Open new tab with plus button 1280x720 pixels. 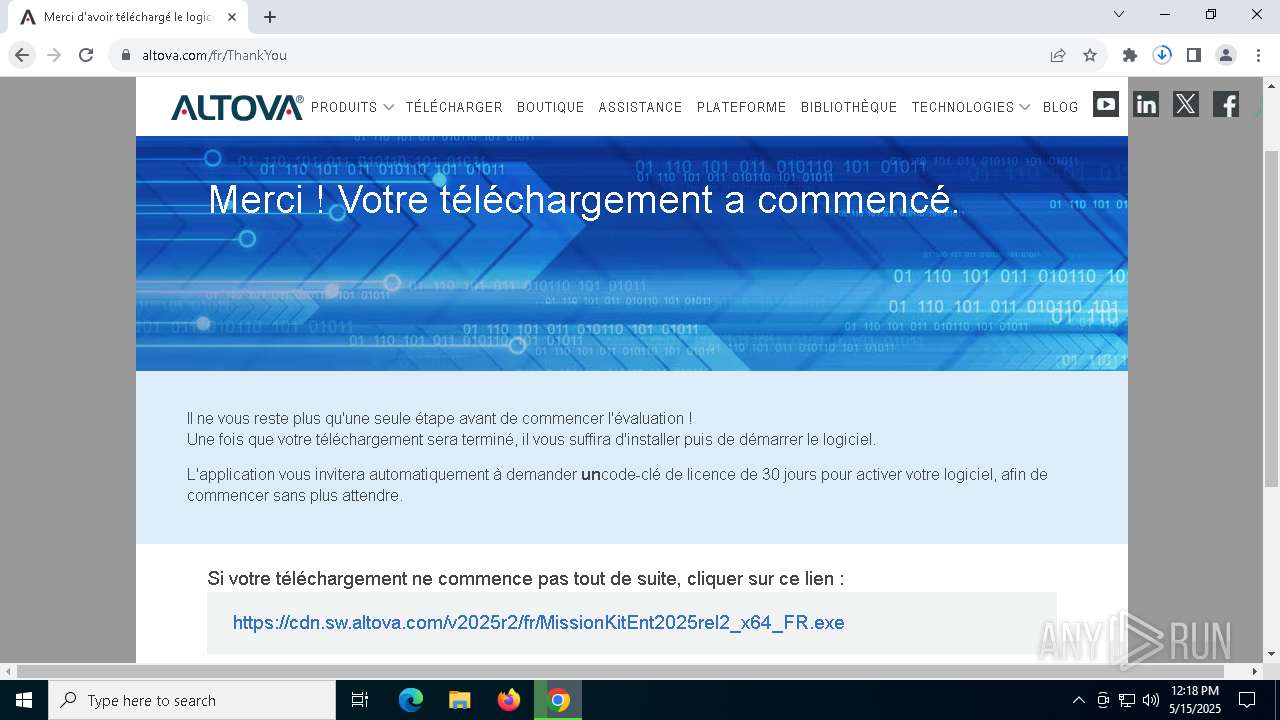coord(270,17)
